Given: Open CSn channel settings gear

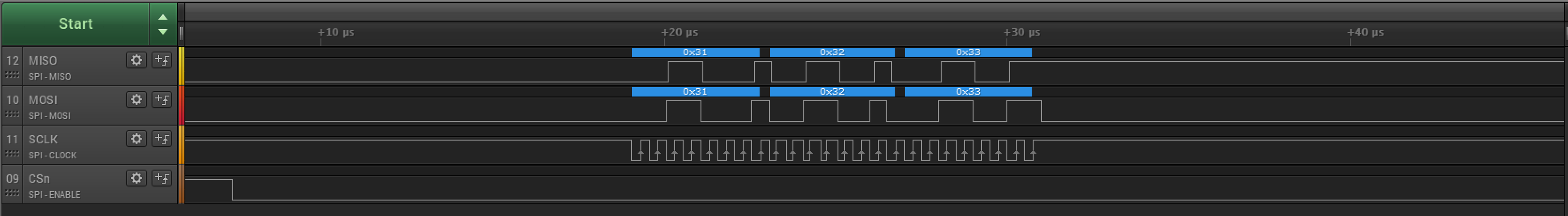Looking at the screenshot, I should [137, 178].
